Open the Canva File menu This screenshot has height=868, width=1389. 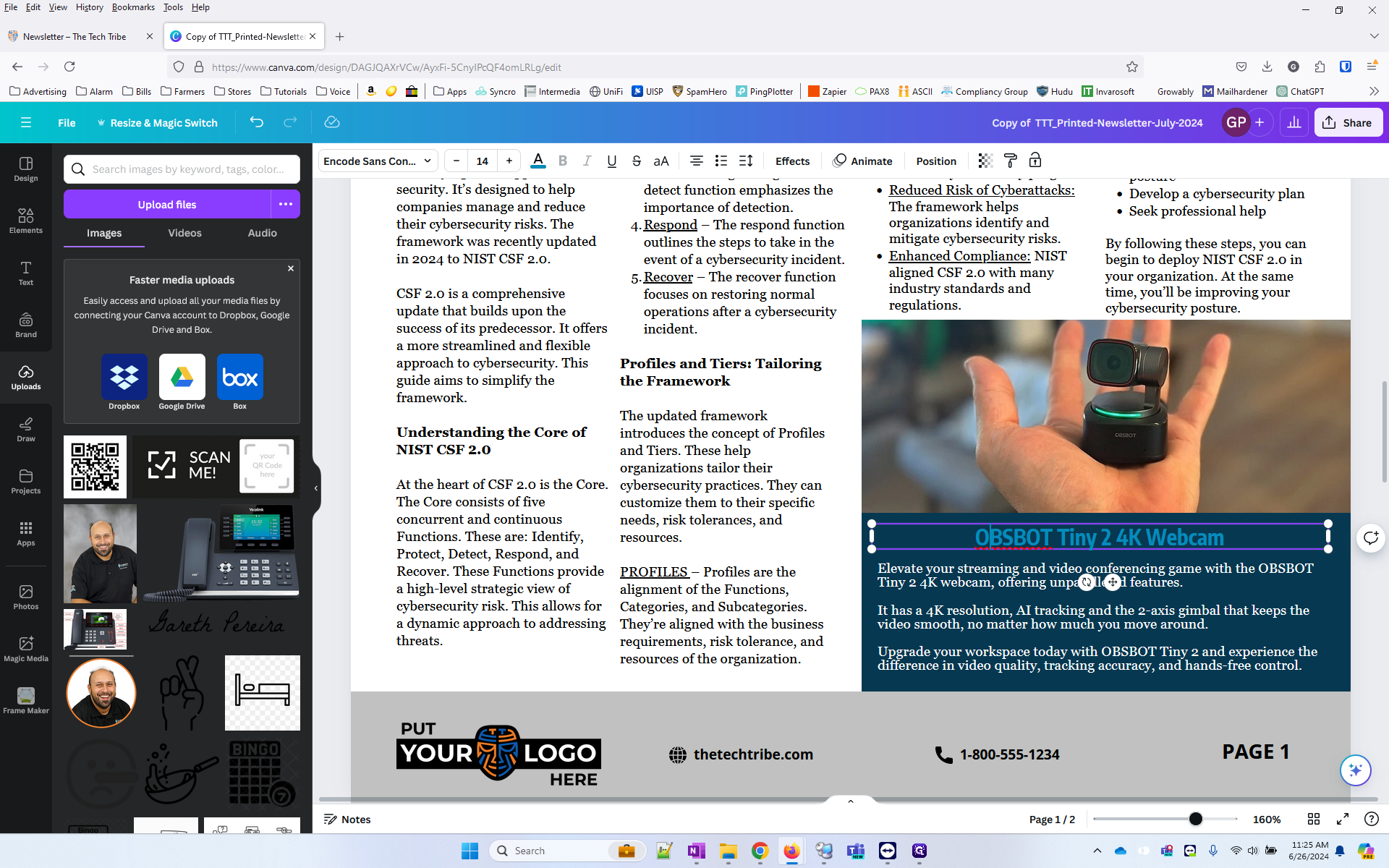(67, 122)
